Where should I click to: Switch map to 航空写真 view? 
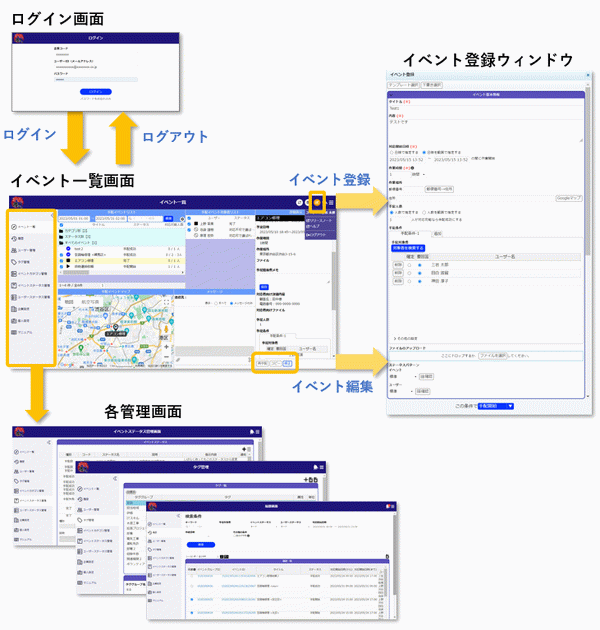[x=88, y=301]
